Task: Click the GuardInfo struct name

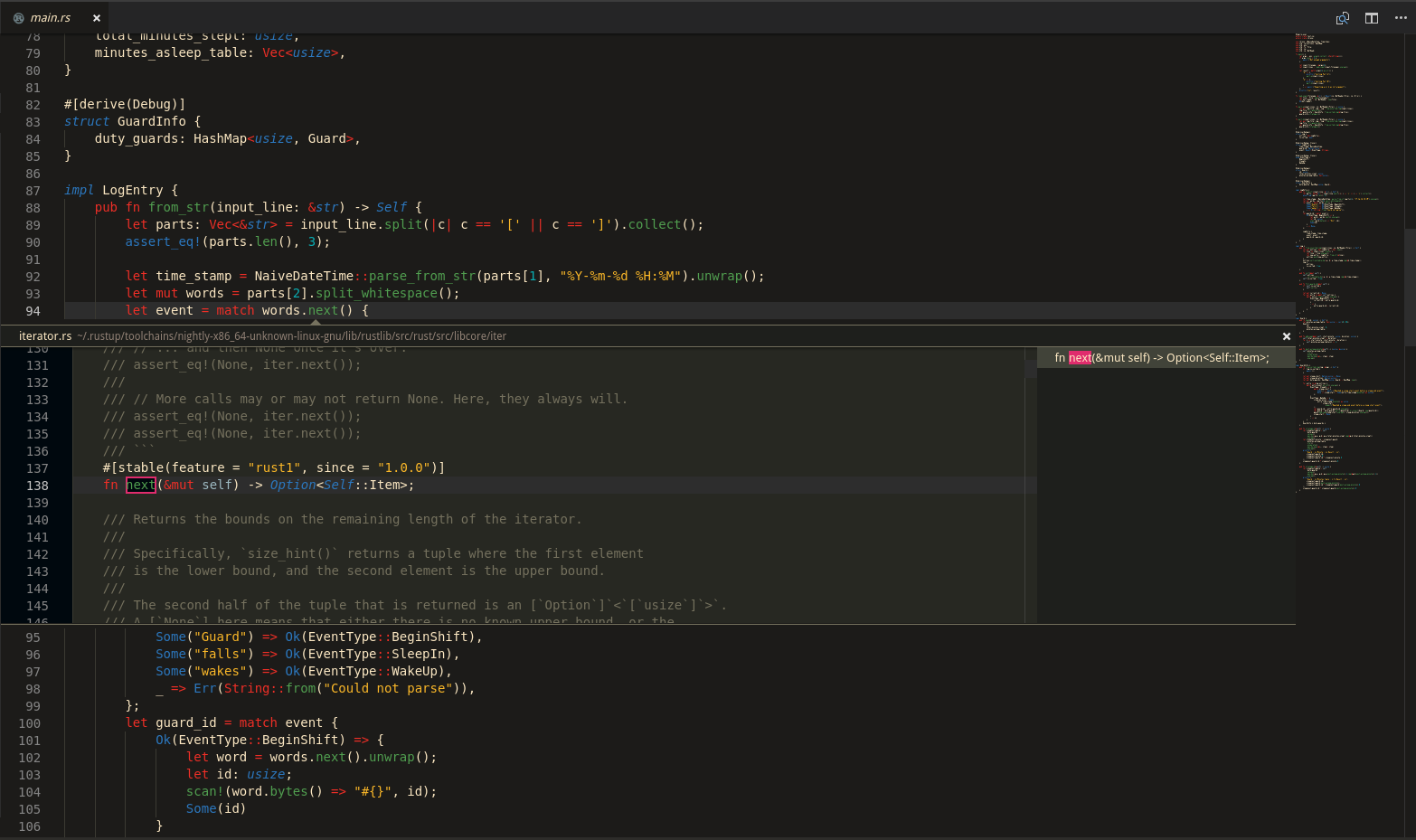Action: click(152, 122)
